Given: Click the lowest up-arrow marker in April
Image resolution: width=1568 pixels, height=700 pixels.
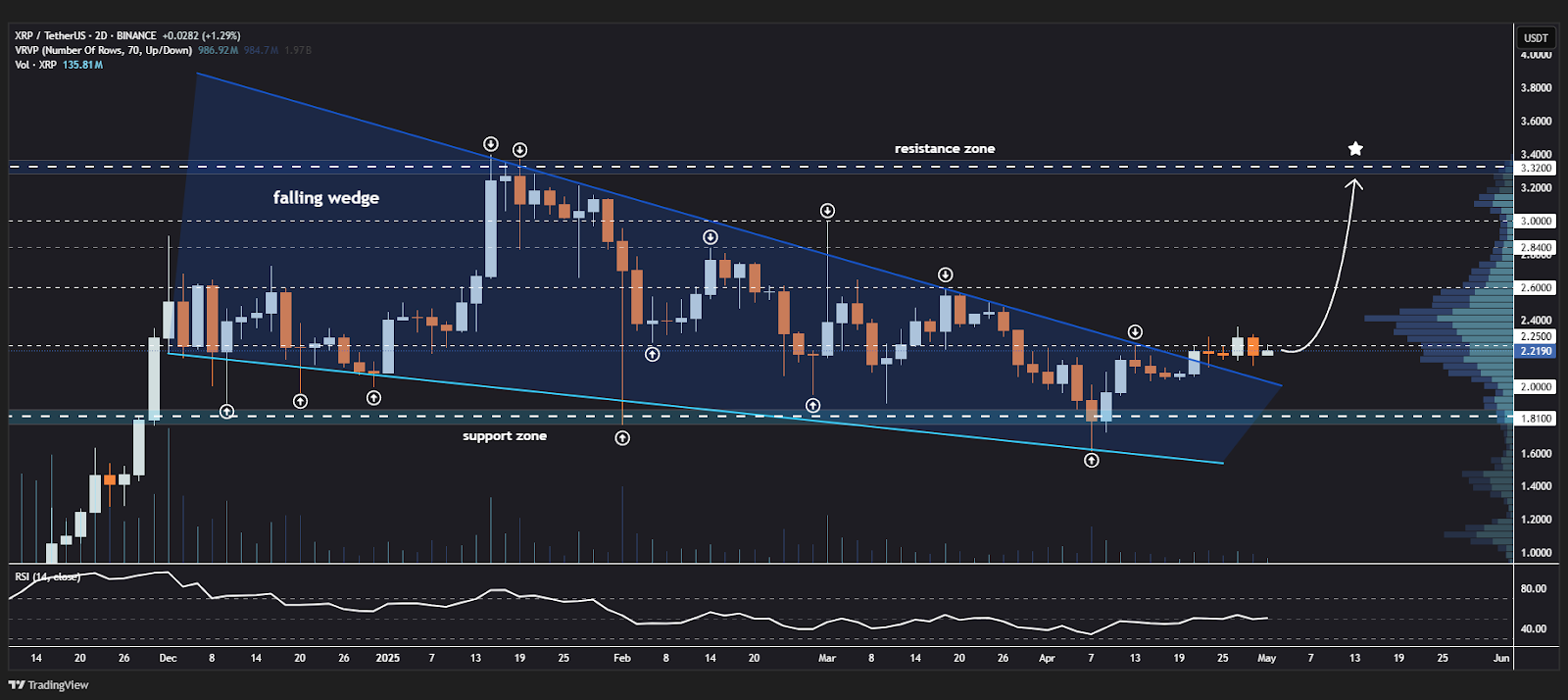Looking at the screenshot, I should coord(1092,460).
